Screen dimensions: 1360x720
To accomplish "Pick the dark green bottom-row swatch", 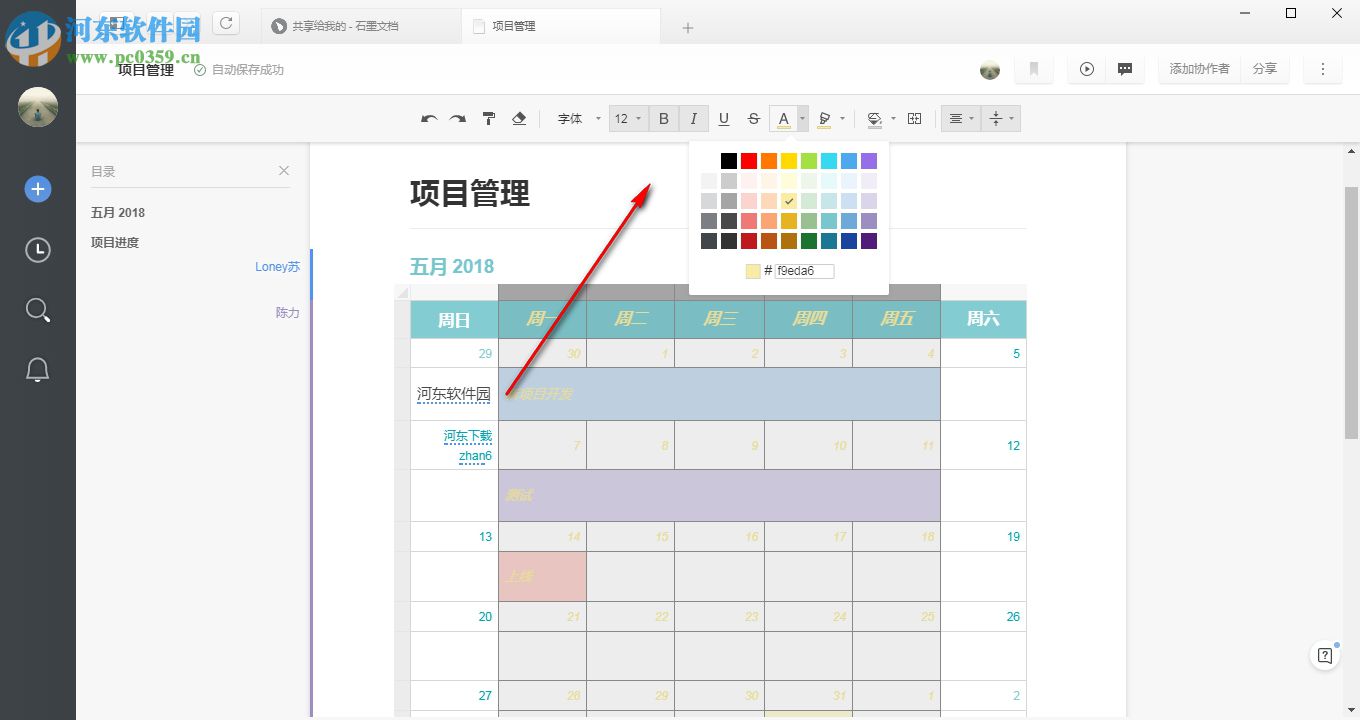I will [x=809, y=241].
